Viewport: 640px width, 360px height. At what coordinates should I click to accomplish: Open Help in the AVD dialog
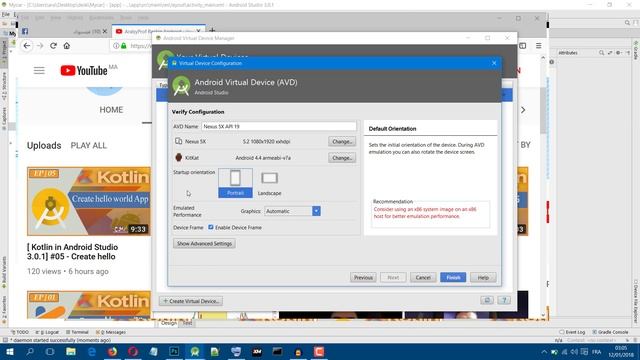[x=483, y=278]
